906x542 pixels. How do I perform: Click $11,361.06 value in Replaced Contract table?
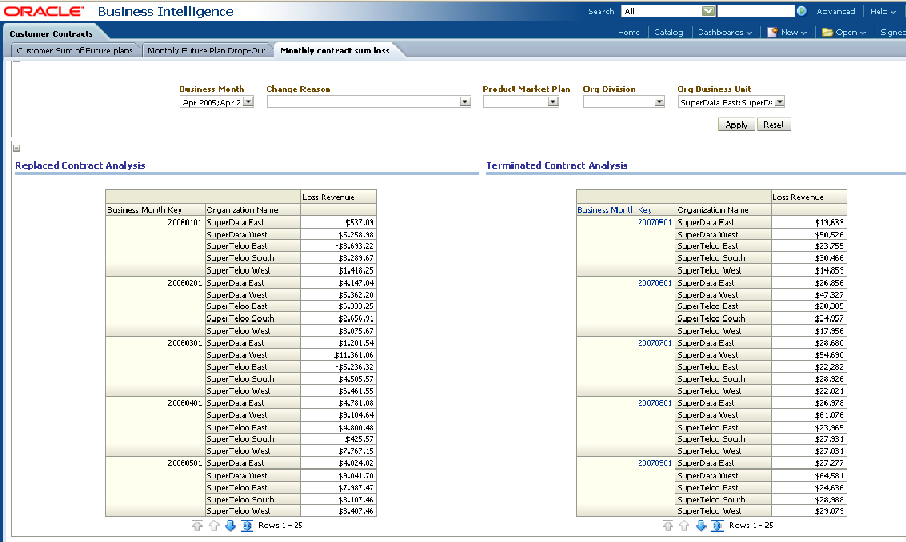354,355
